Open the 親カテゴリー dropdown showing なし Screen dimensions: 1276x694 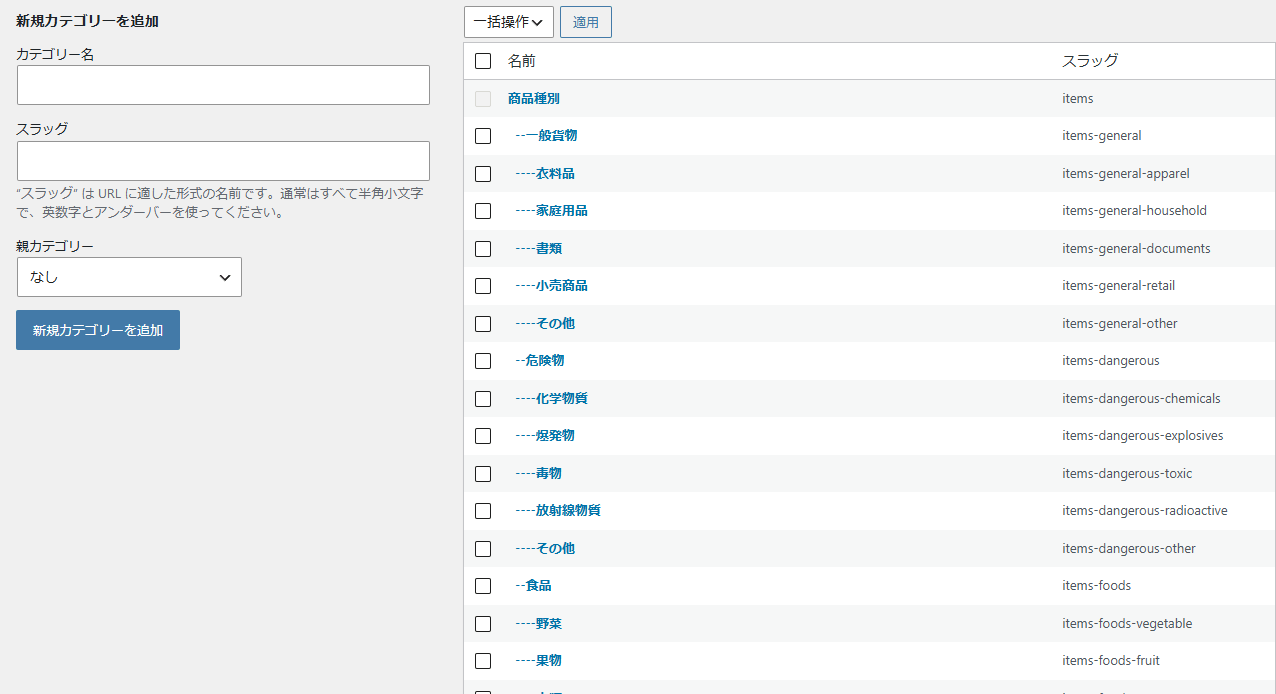(x=129, y=277)
